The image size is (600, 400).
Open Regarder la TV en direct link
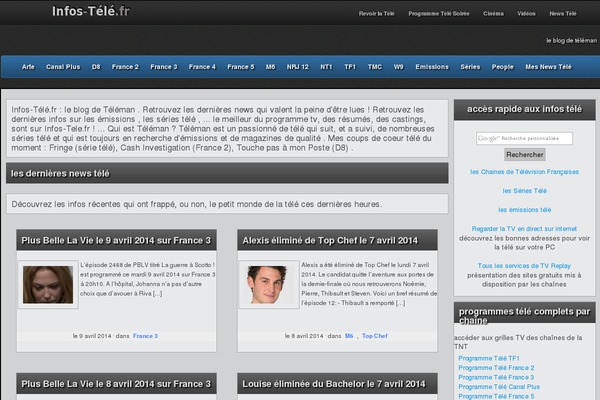[x=524, y=229]
